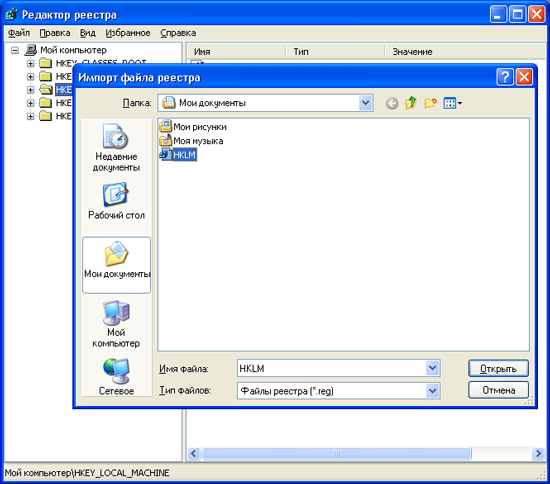Close the Импорт файла реестра dialog
The image size is (550, 484).
pos(524,77)
